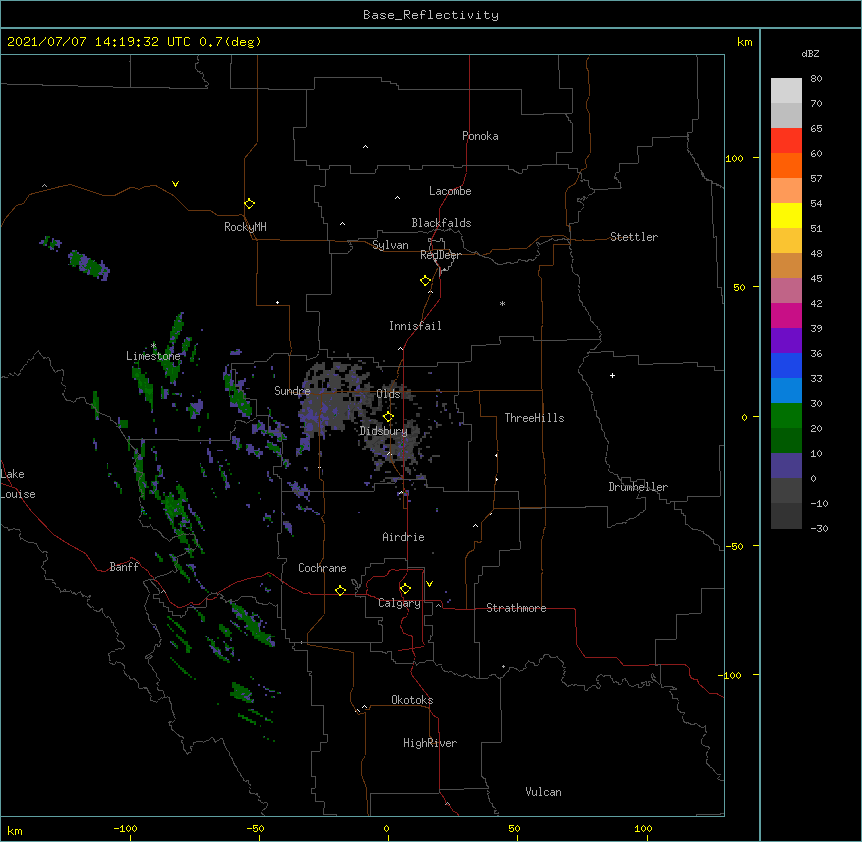Click the Stettler label
Image resolution: width=862 pixels, height=842 pixels.
point(634,237)
